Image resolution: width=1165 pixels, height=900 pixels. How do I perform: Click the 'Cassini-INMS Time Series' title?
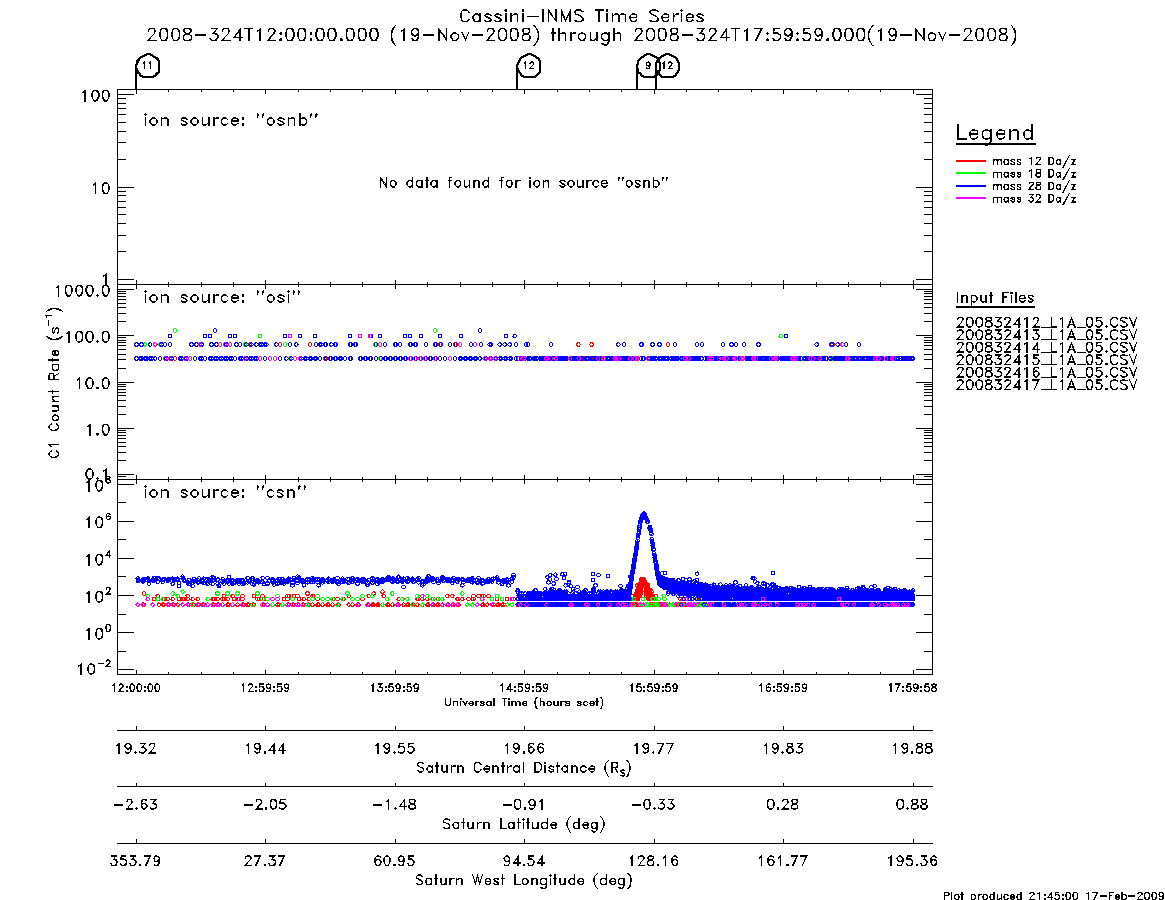[582, 16]
